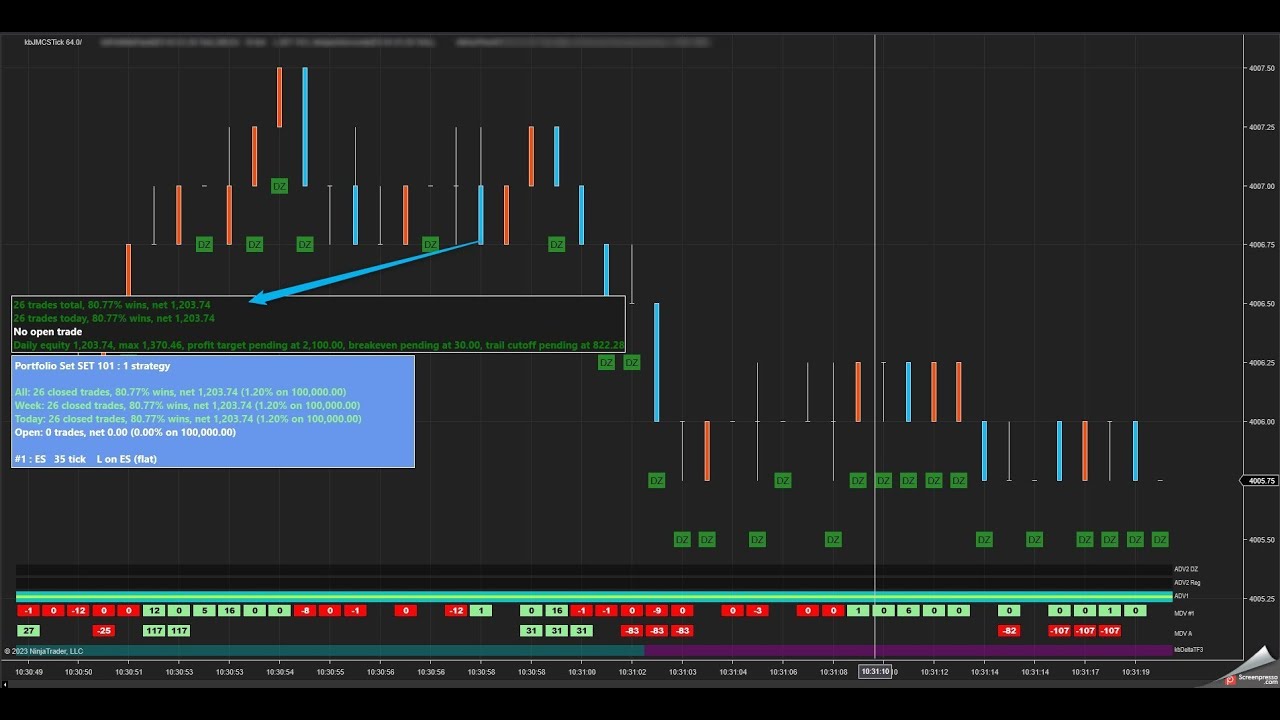Click the purple segment of the kbDeltaTF3 bar
This screenshot has width=1280, height=720.
[x=908, y=650]
